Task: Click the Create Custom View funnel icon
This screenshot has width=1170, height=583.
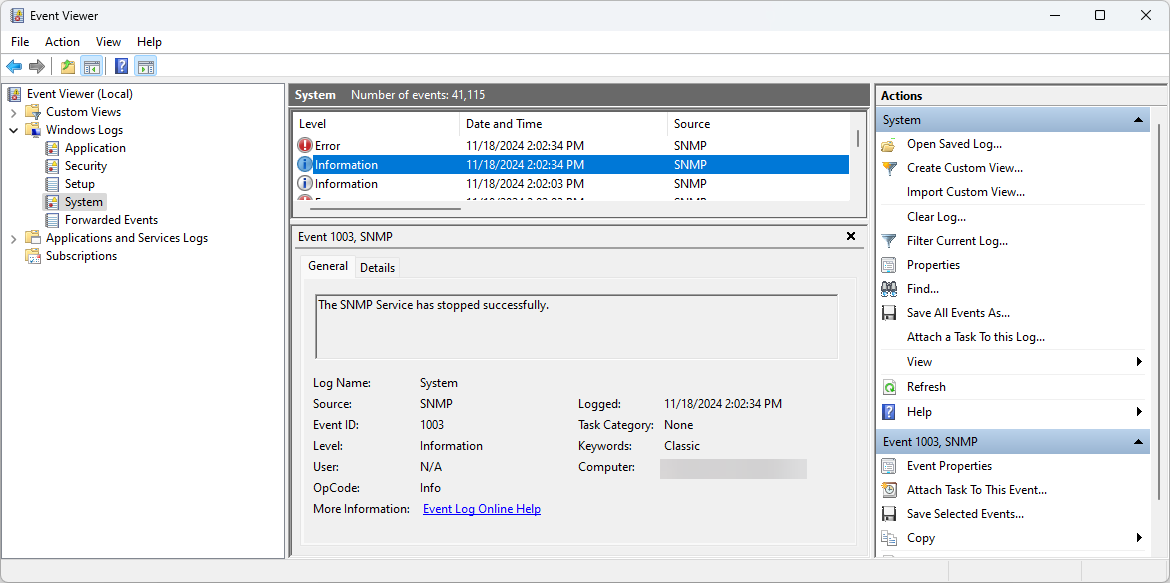Action: click(x=890, y=167)
